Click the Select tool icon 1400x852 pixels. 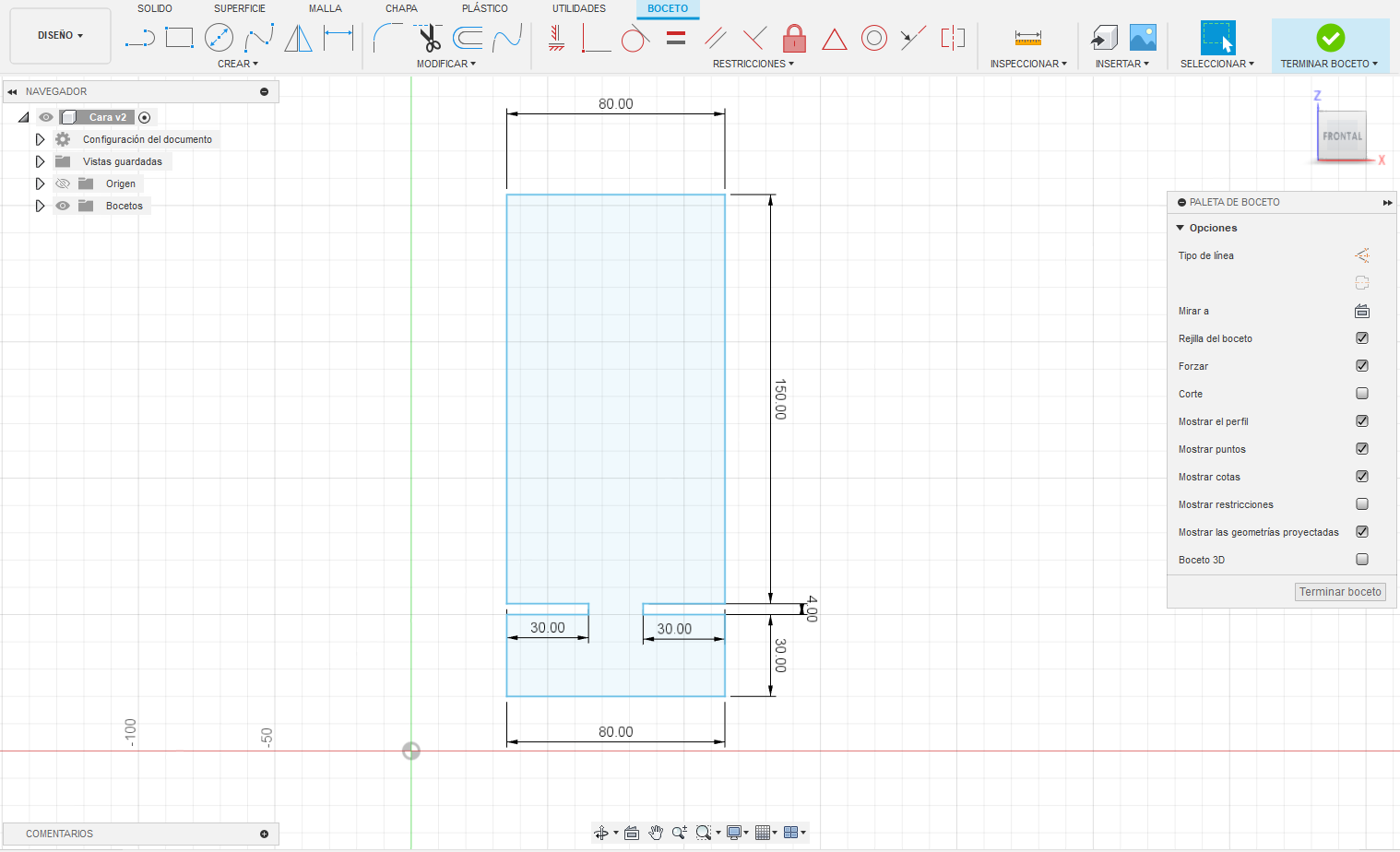(1217, 38)
